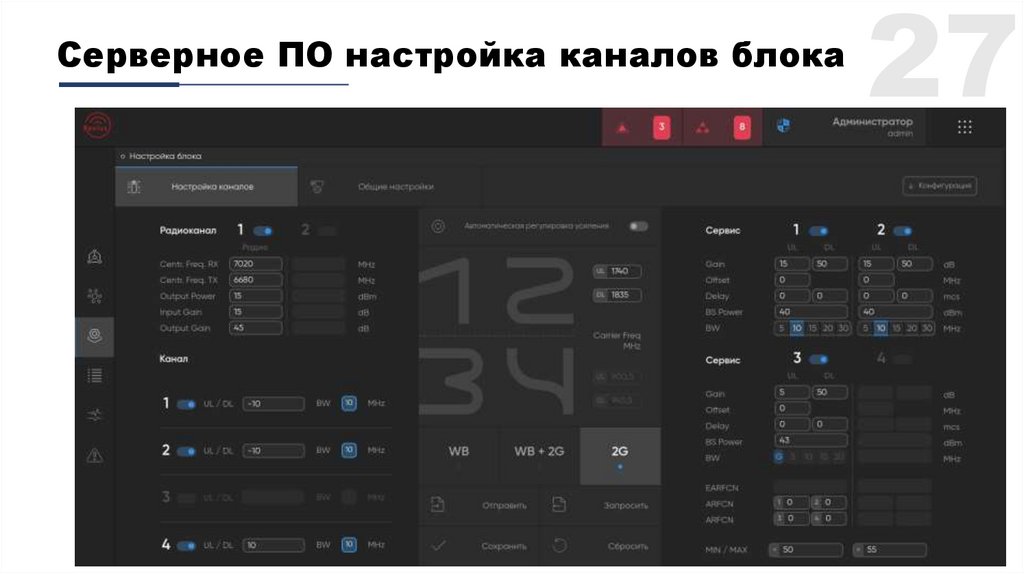The height and width of the screenshot is (574, 1024).
Task: Toggle Радиоканал 1 switch
Action: tap(263, 231)
